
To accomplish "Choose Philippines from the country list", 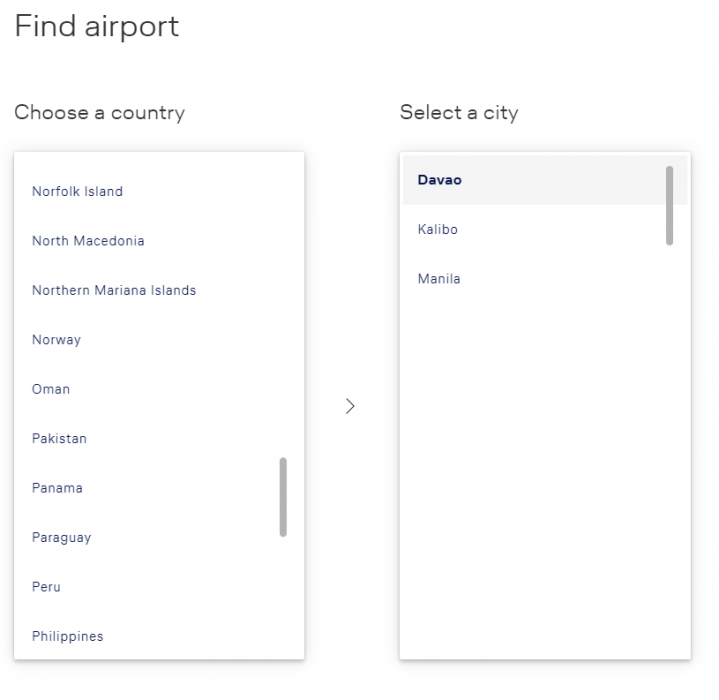I will tap(67, 636).
